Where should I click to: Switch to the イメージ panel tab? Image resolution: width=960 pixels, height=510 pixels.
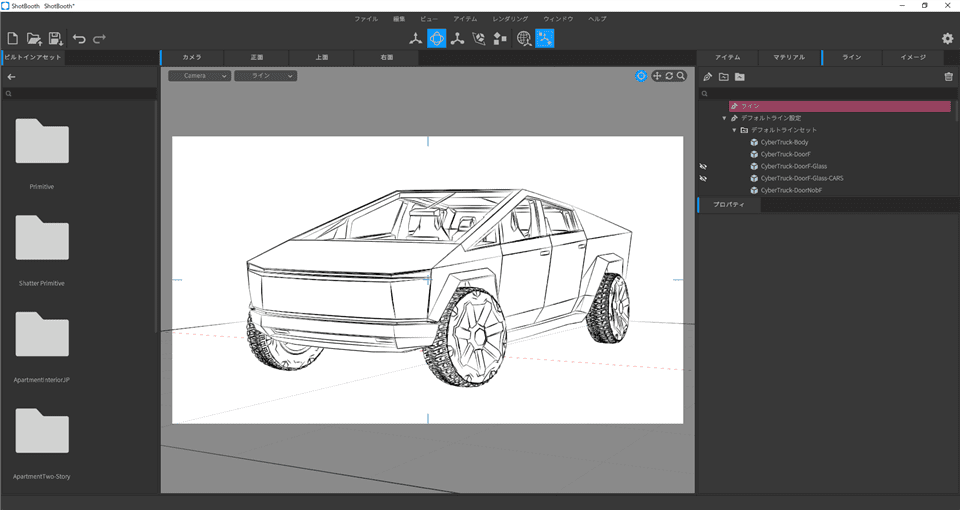click(913, 58)
